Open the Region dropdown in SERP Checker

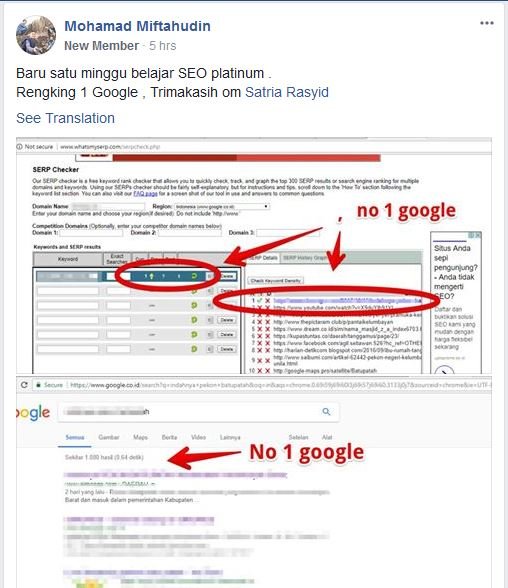pyautogui.click(x=222, y=206)
